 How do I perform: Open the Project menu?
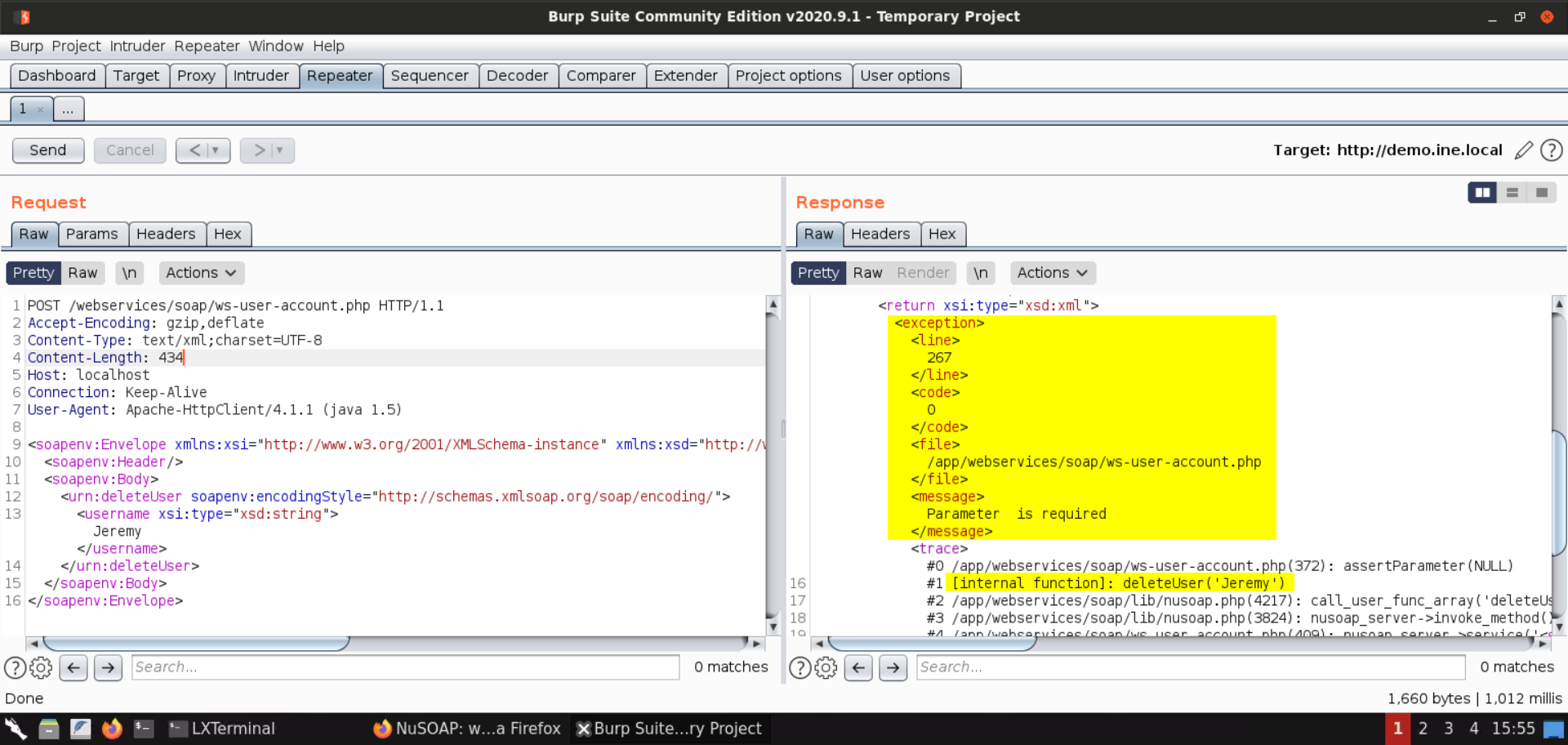(x=76, y=46)
